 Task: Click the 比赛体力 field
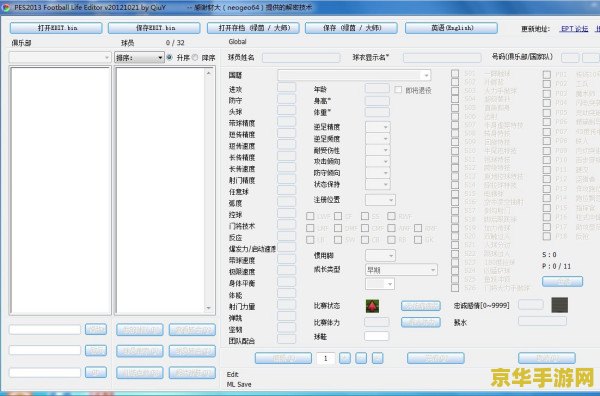[377, 322]
